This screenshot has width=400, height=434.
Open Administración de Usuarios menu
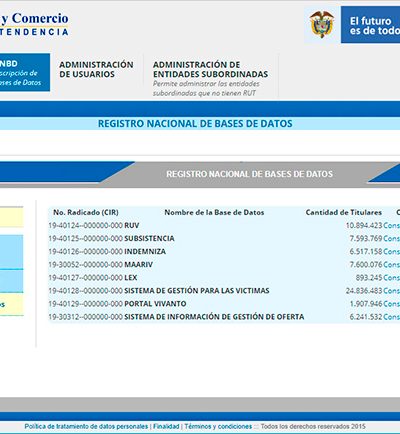pyautogui.click(x=96, y=69)
